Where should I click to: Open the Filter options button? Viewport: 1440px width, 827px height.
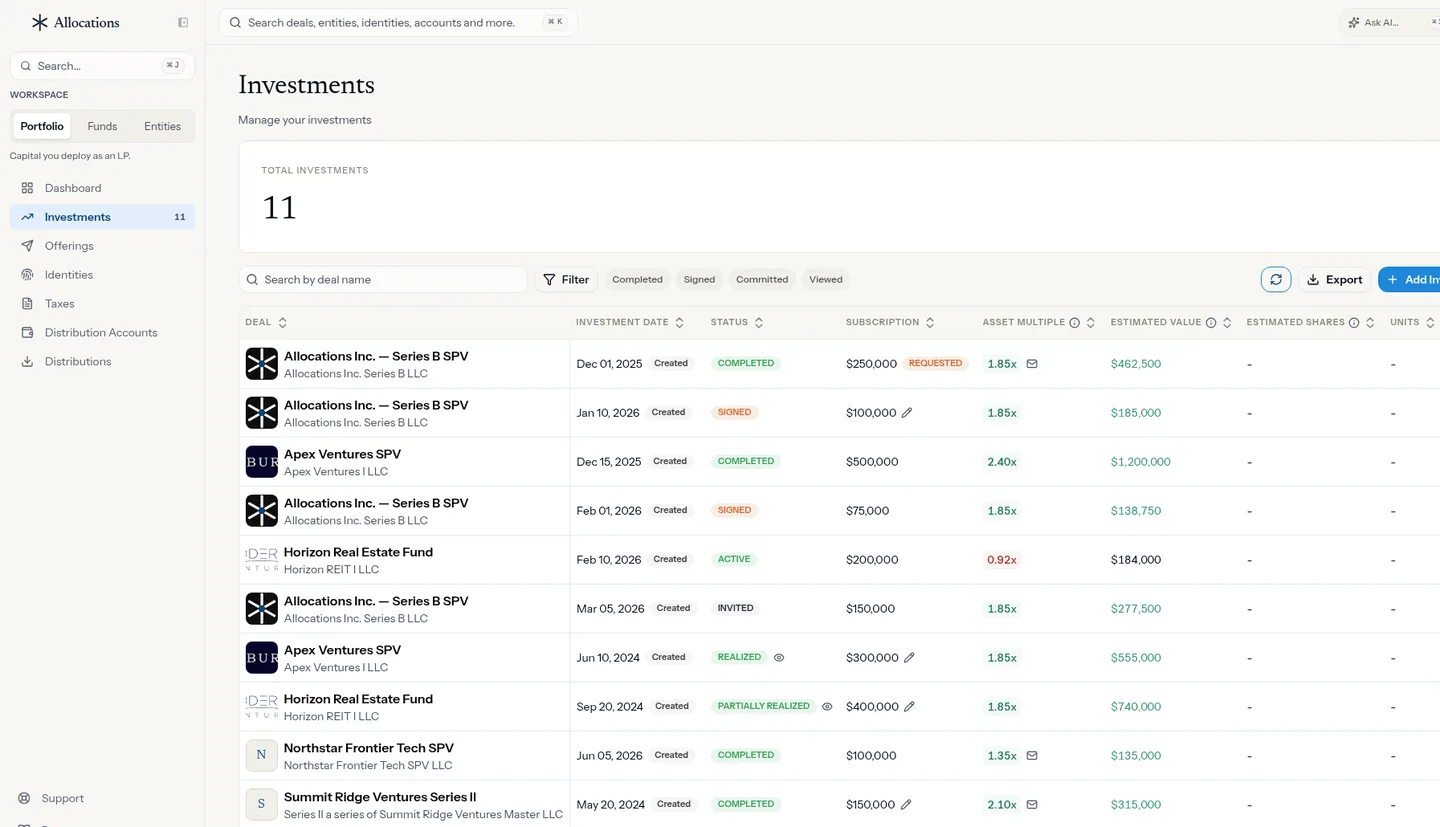point(566,280)
